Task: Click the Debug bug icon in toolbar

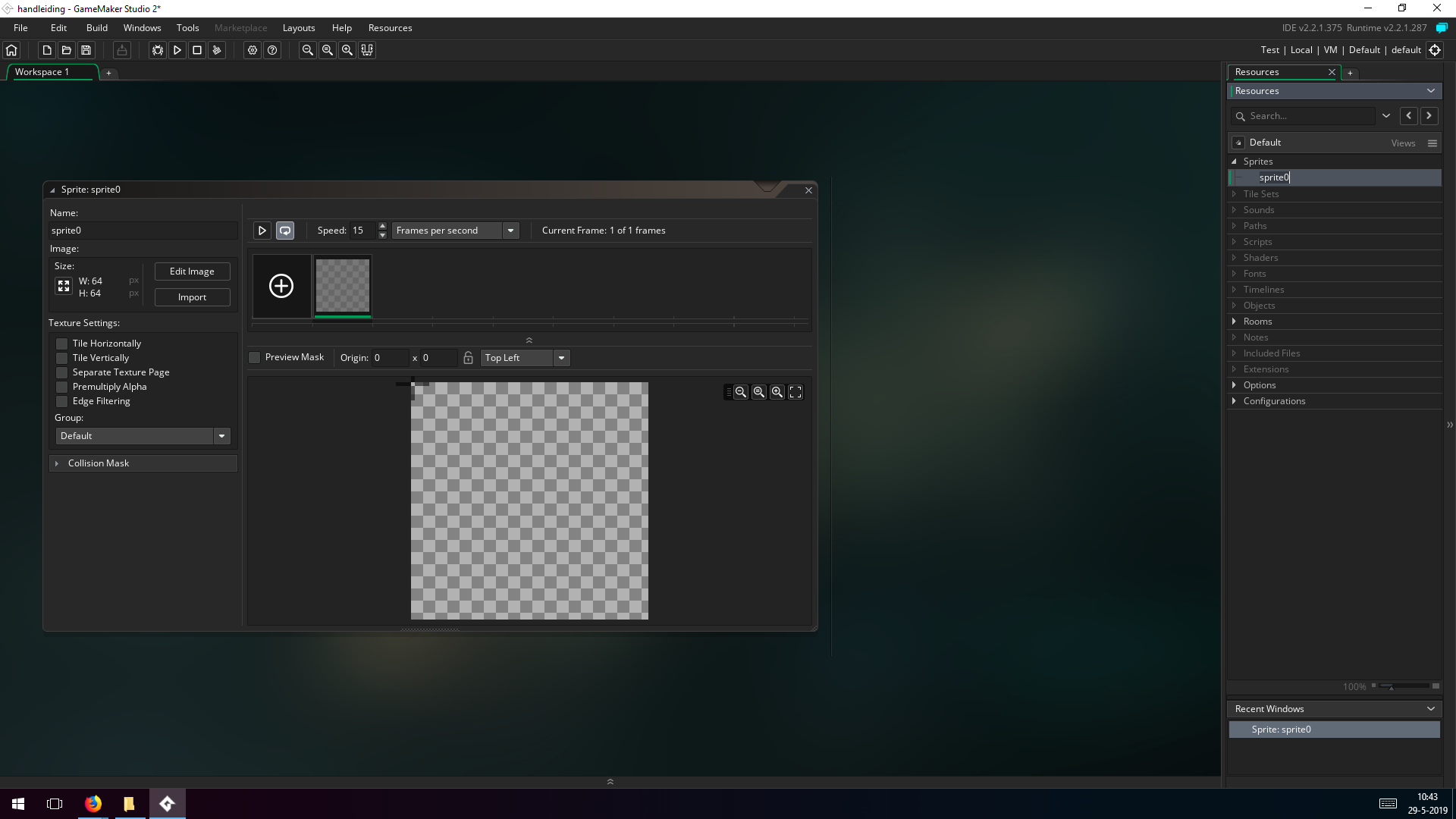Action: point(158,50)
